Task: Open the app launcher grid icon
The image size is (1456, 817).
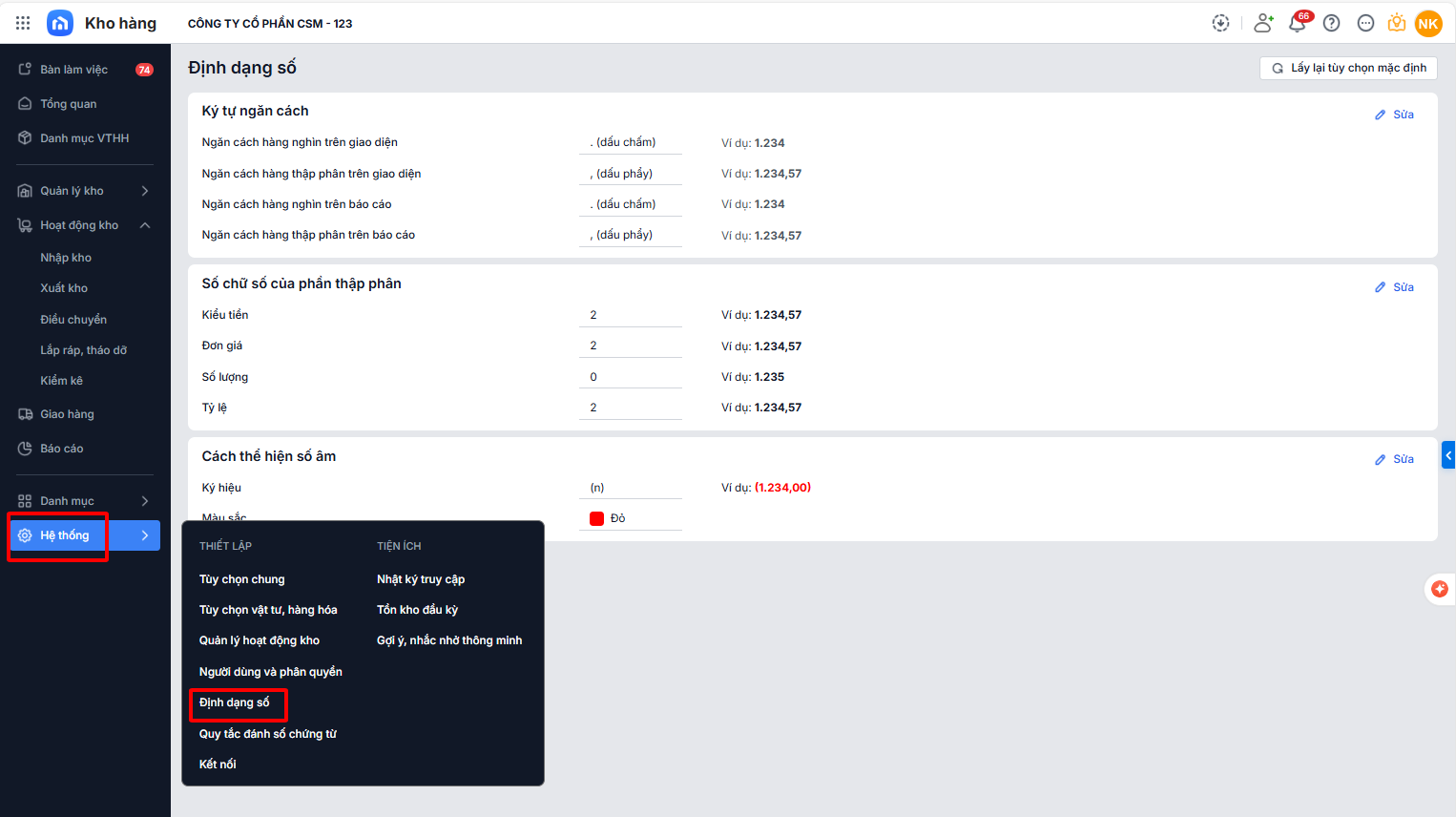Action: point(23,23)
